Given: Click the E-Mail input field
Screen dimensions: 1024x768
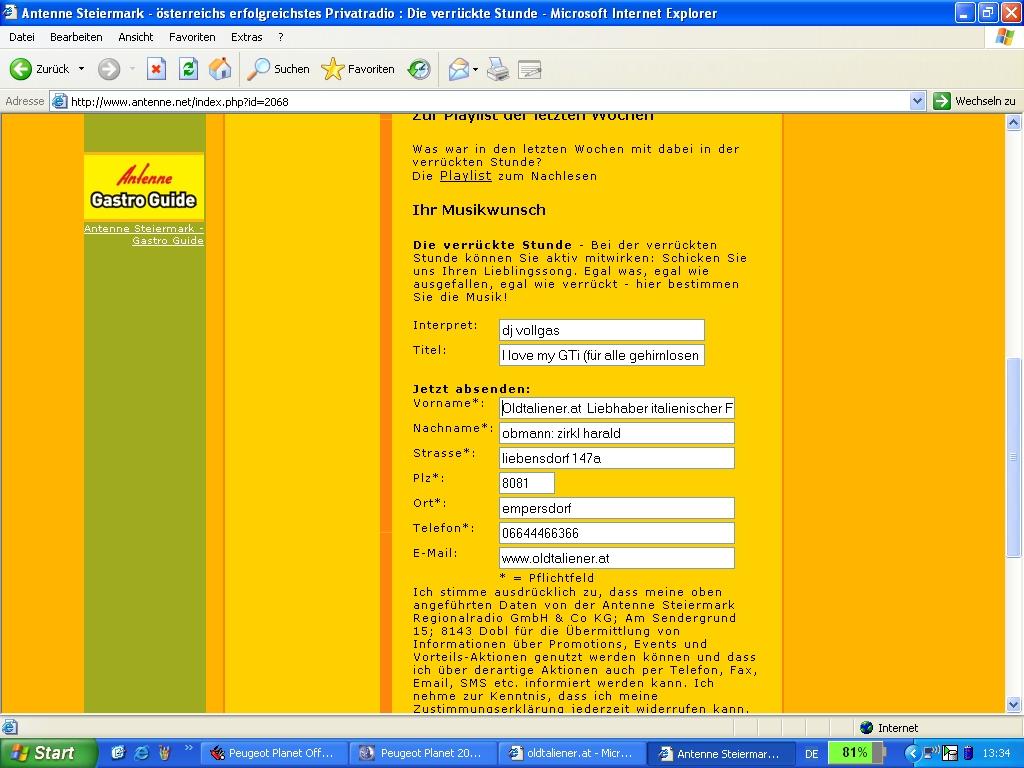Looking at the screenshot, I should point(616,558).
